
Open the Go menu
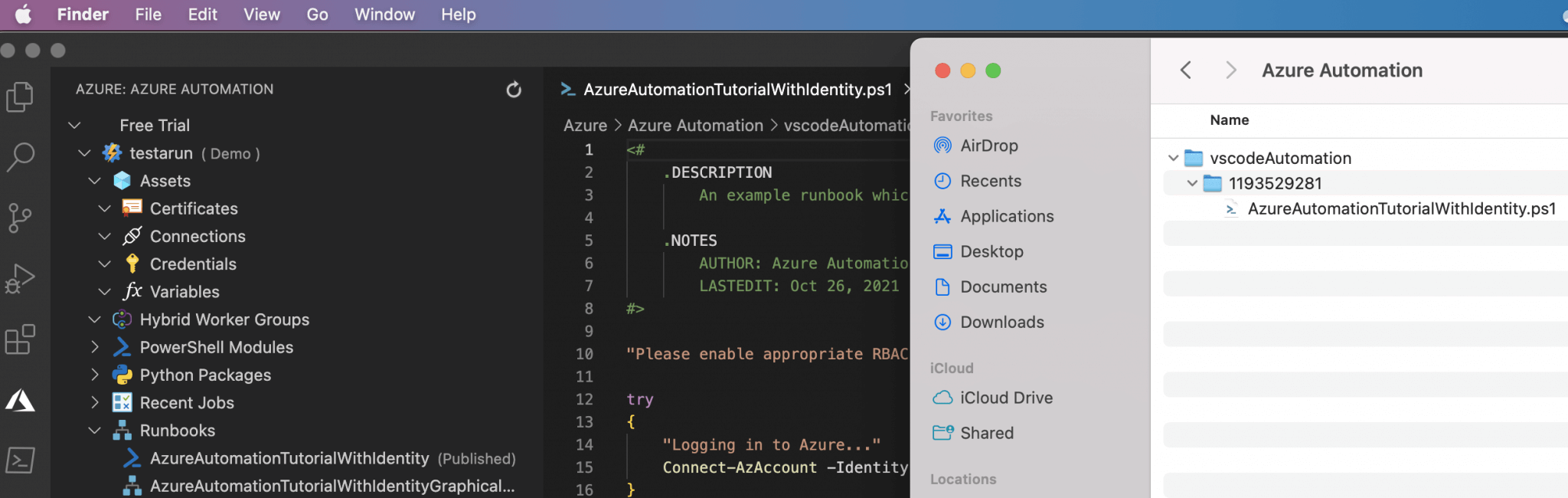coord(317,15)
